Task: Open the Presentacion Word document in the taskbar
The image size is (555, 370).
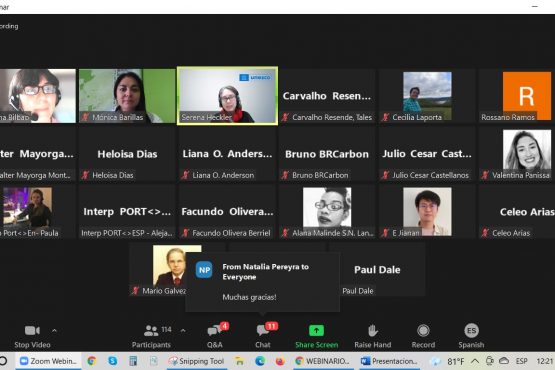Action: 389,361
